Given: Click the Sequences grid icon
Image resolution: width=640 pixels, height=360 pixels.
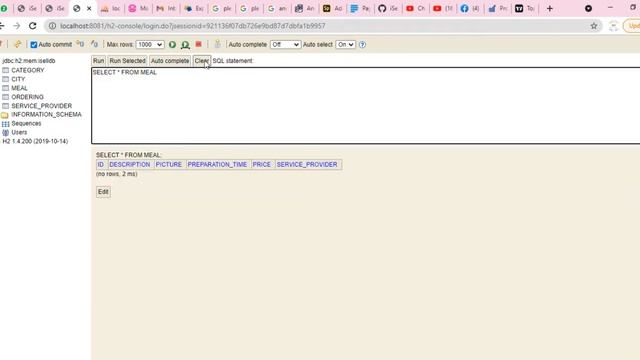Looking at the screenshot, I should [x=5, y=124].
